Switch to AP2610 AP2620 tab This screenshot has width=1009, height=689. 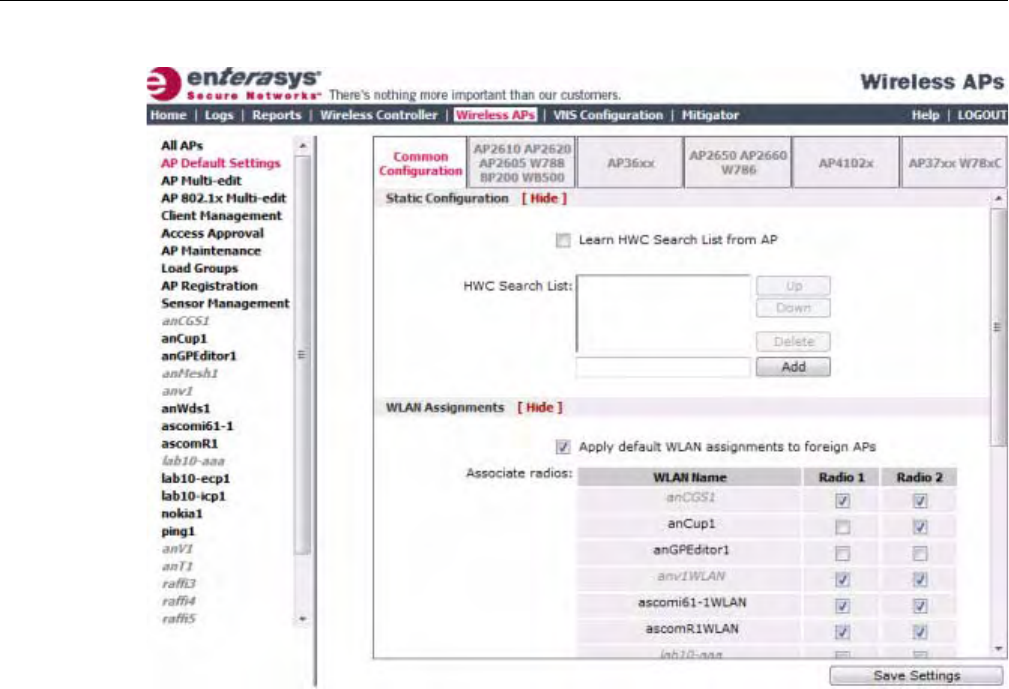[522, 163]
